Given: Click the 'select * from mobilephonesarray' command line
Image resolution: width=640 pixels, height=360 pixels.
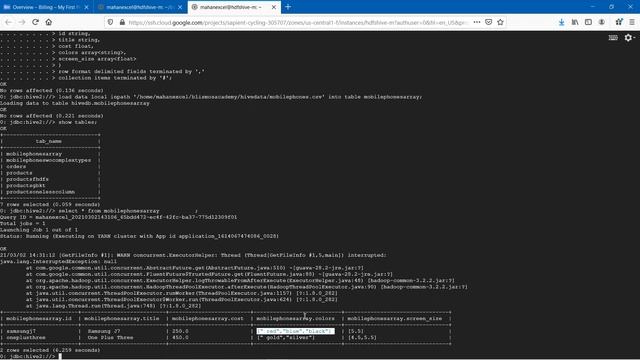Looking at the screenshot, I should [99, 211].
